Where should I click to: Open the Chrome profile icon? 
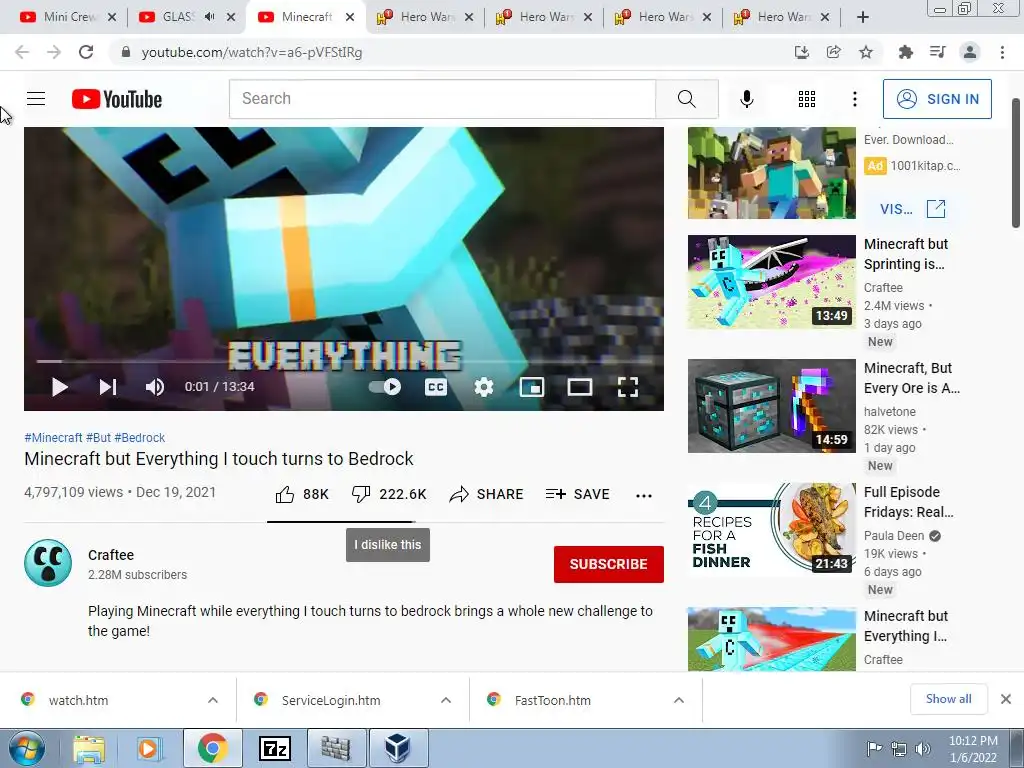(x=970, y=52)
